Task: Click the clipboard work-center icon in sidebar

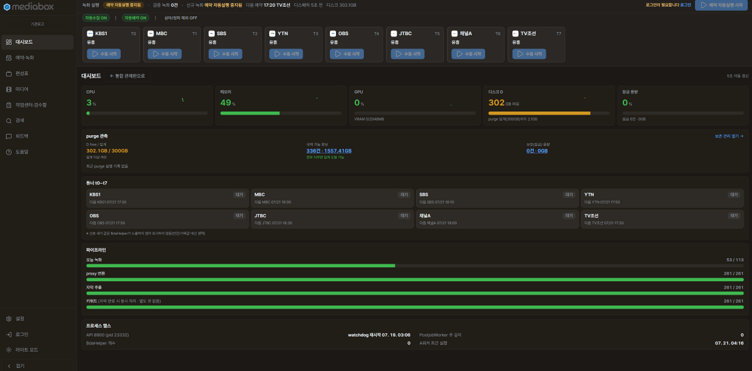Action: tap(9, 104)
